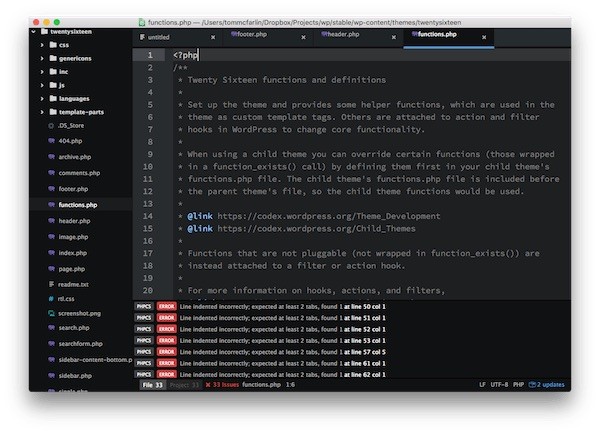The height and width of the screenshot is (433, 600).
Task: Show linter issues for Project scope
Action: tap(184, 385)
